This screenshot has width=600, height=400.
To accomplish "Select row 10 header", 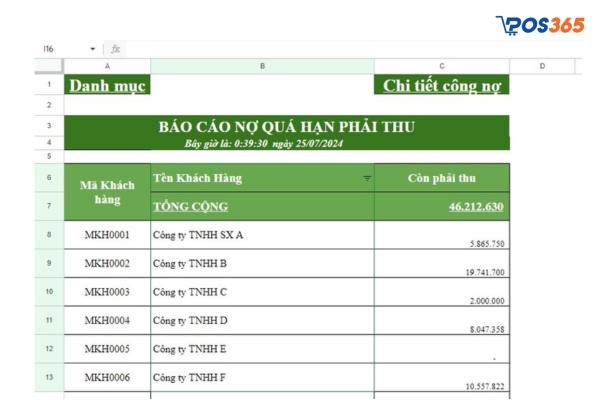I will [49, 292].
